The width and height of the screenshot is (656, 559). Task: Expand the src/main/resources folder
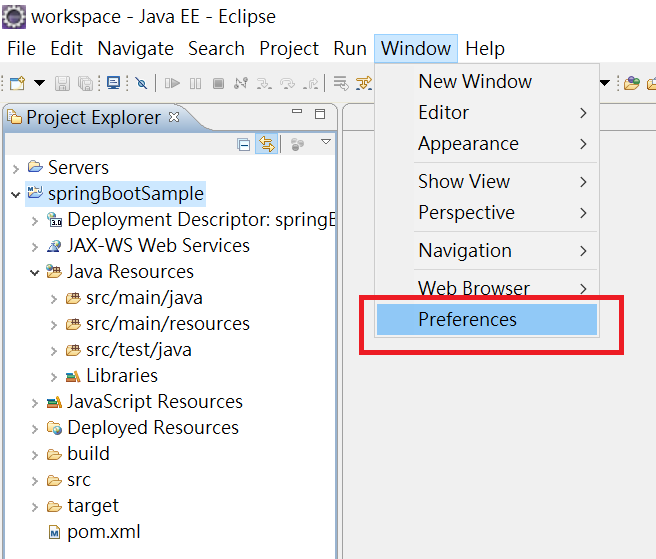[x=54, y=325]
